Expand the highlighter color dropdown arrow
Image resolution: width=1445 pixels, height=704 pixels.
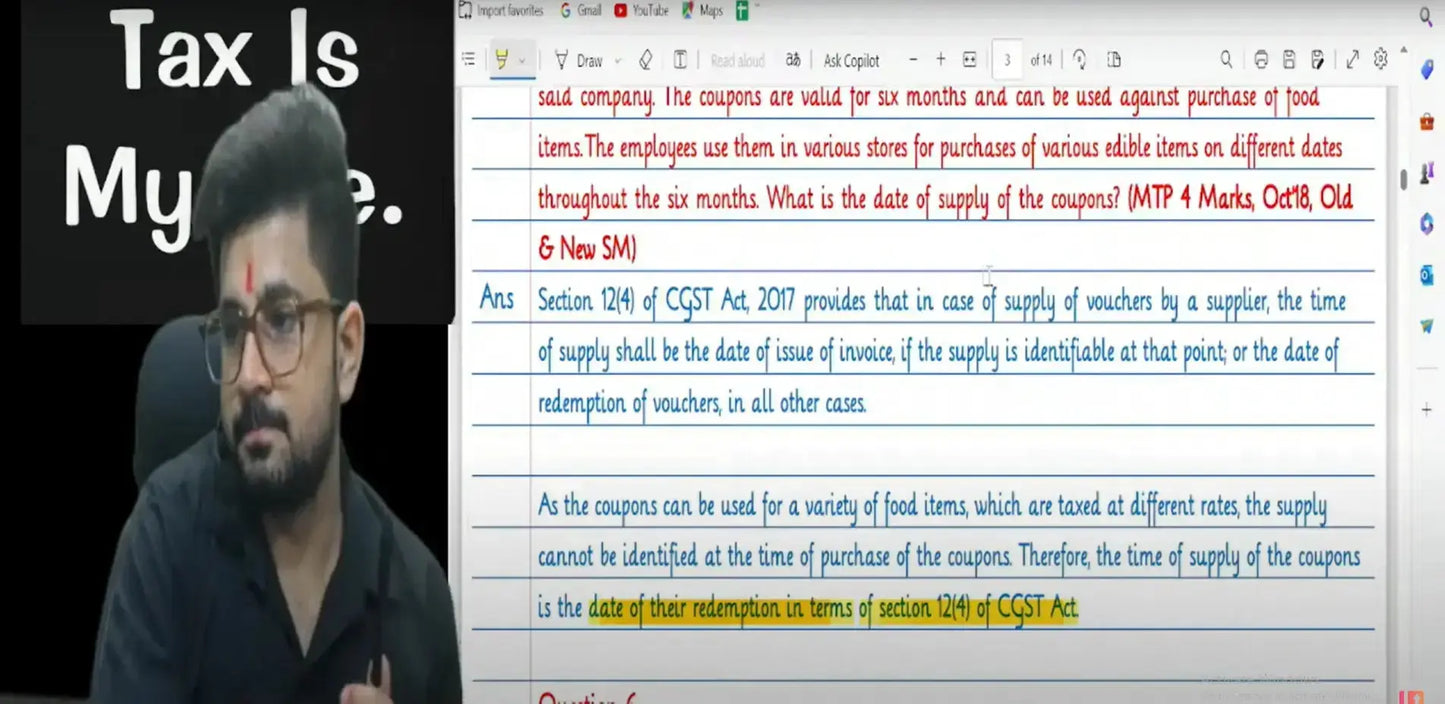522,61
